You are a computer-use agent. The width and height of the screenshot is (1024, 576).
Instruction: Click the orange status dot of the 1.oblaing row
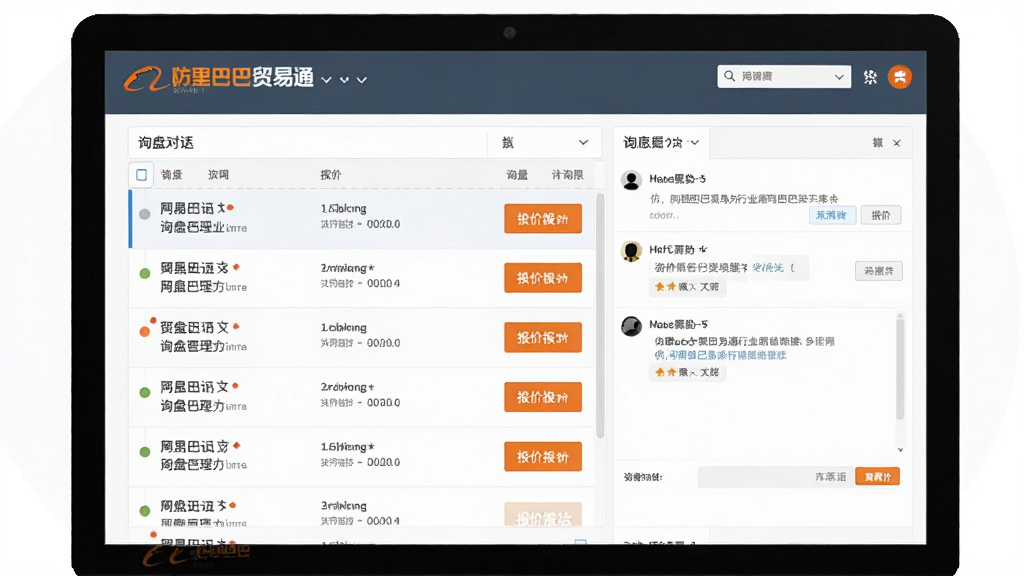click(x=145, y=331)
